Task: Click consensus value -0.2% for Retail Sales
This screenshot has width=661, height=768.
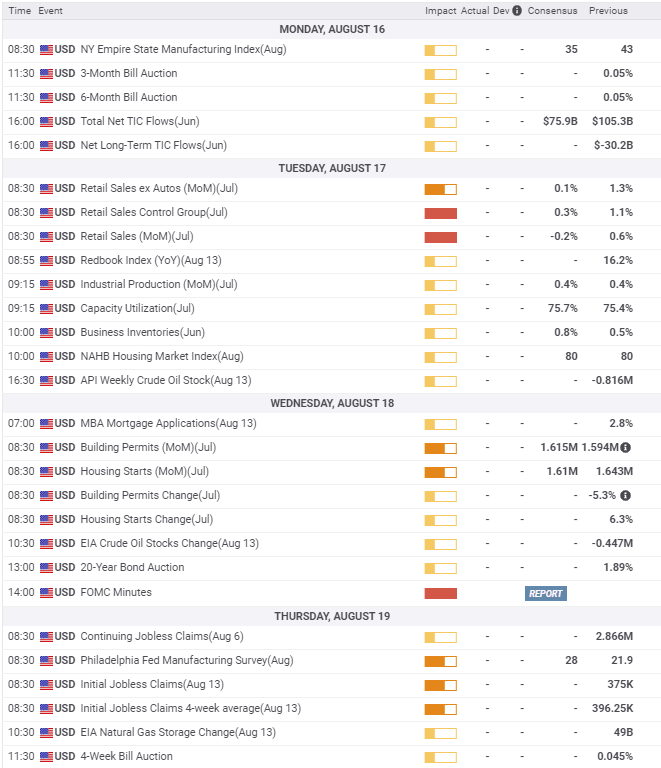Action: (x=564, y=237)
